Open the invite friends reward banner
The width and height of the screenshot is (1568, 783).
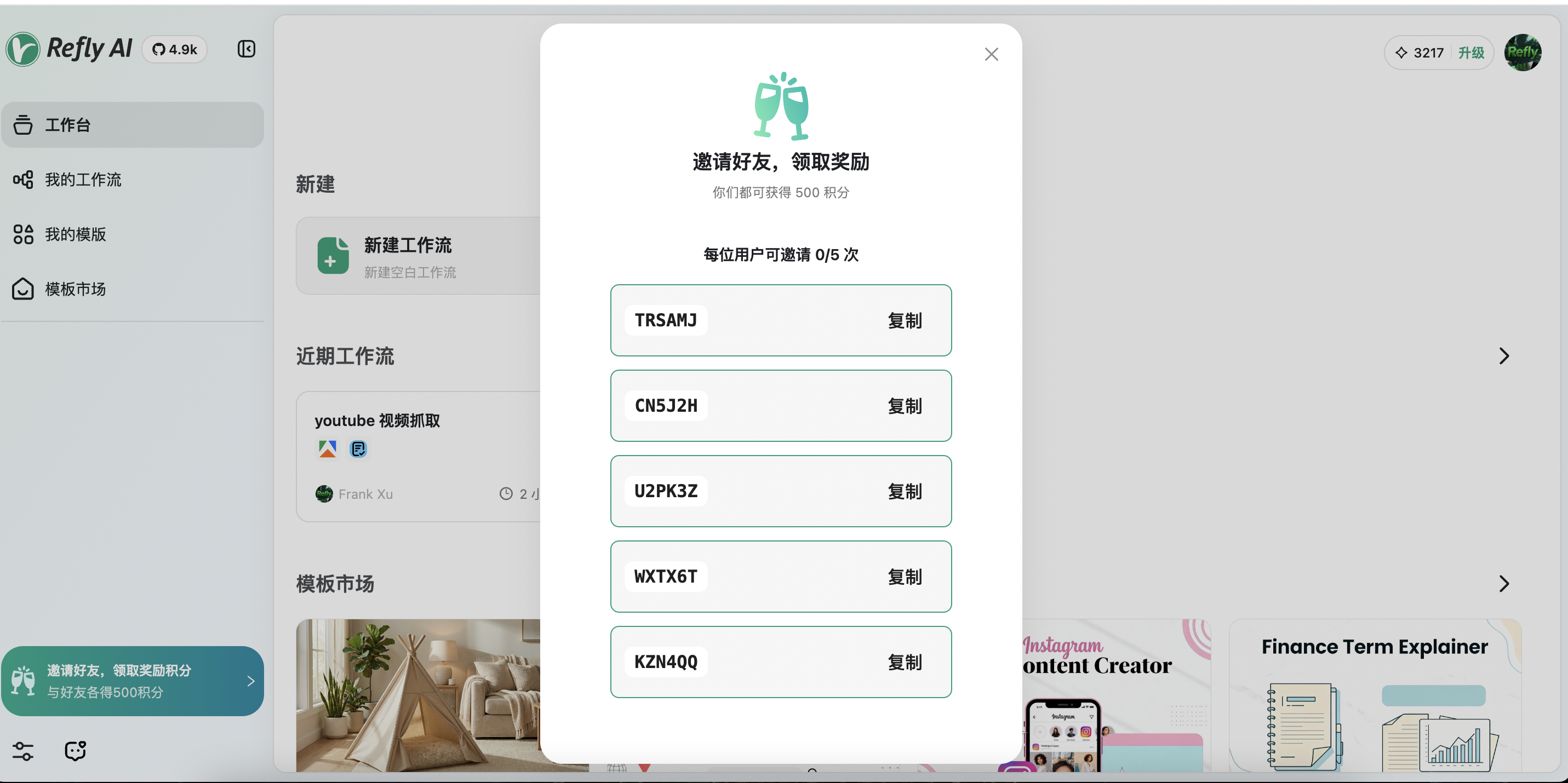[x=132, y=681]
